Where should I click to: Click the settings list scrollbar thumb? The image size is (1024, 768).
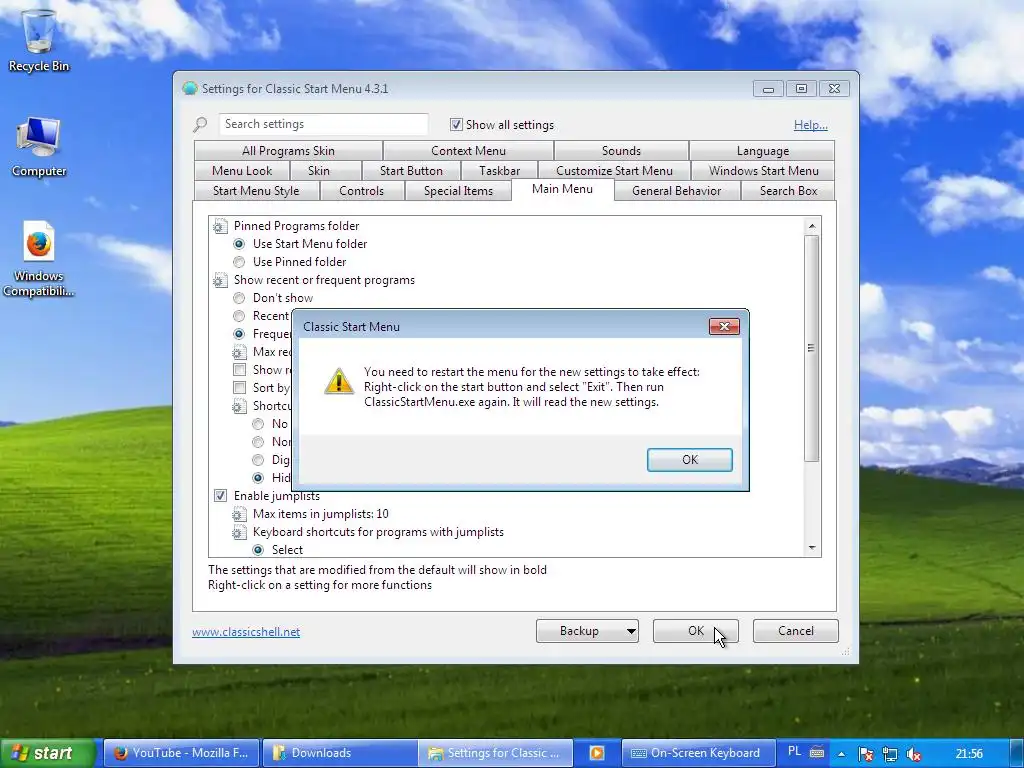pyautogui.click(x=812, y=348)
